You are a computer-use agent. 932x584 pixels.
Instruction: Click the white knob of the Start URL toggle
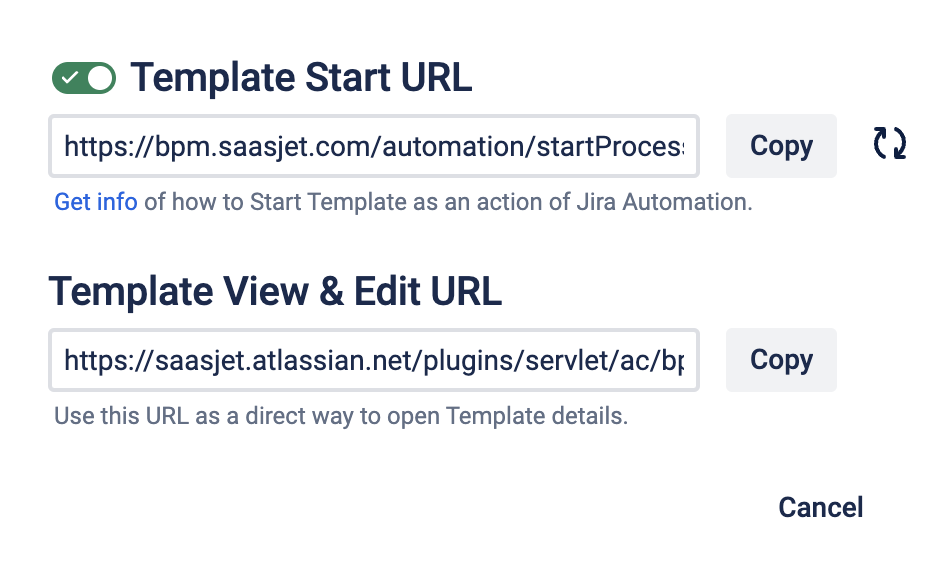click(100, 78)
